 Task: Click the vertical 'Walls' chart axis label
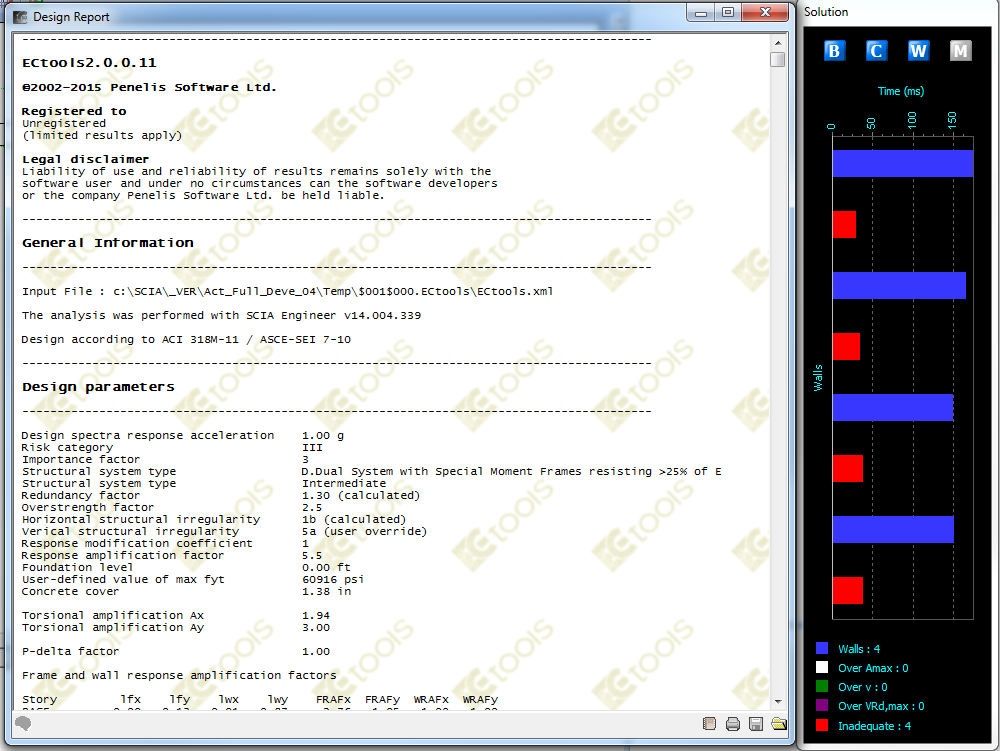pyautogui.click(x=818, y=378)
